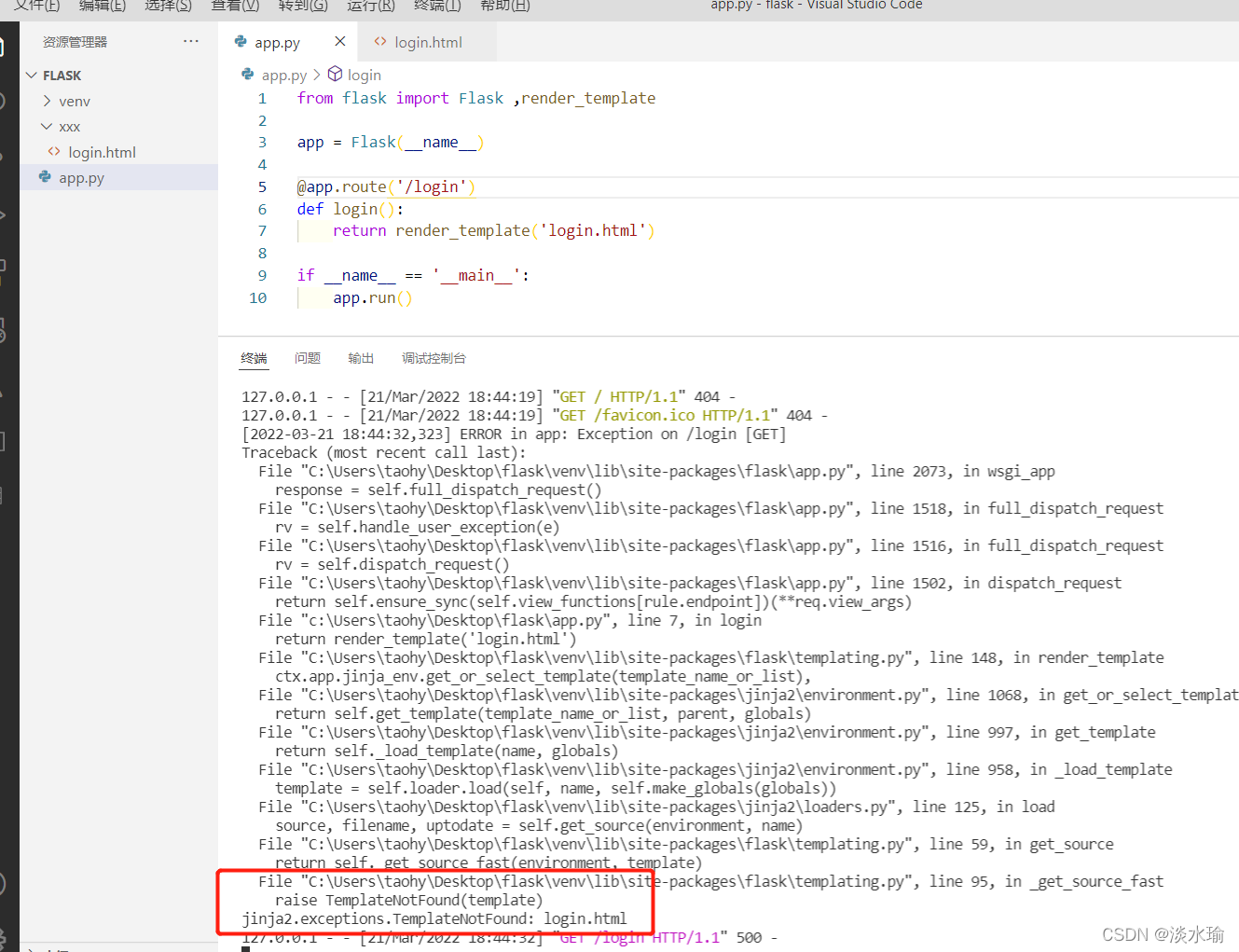Expand the venv folder chevron

47,101
